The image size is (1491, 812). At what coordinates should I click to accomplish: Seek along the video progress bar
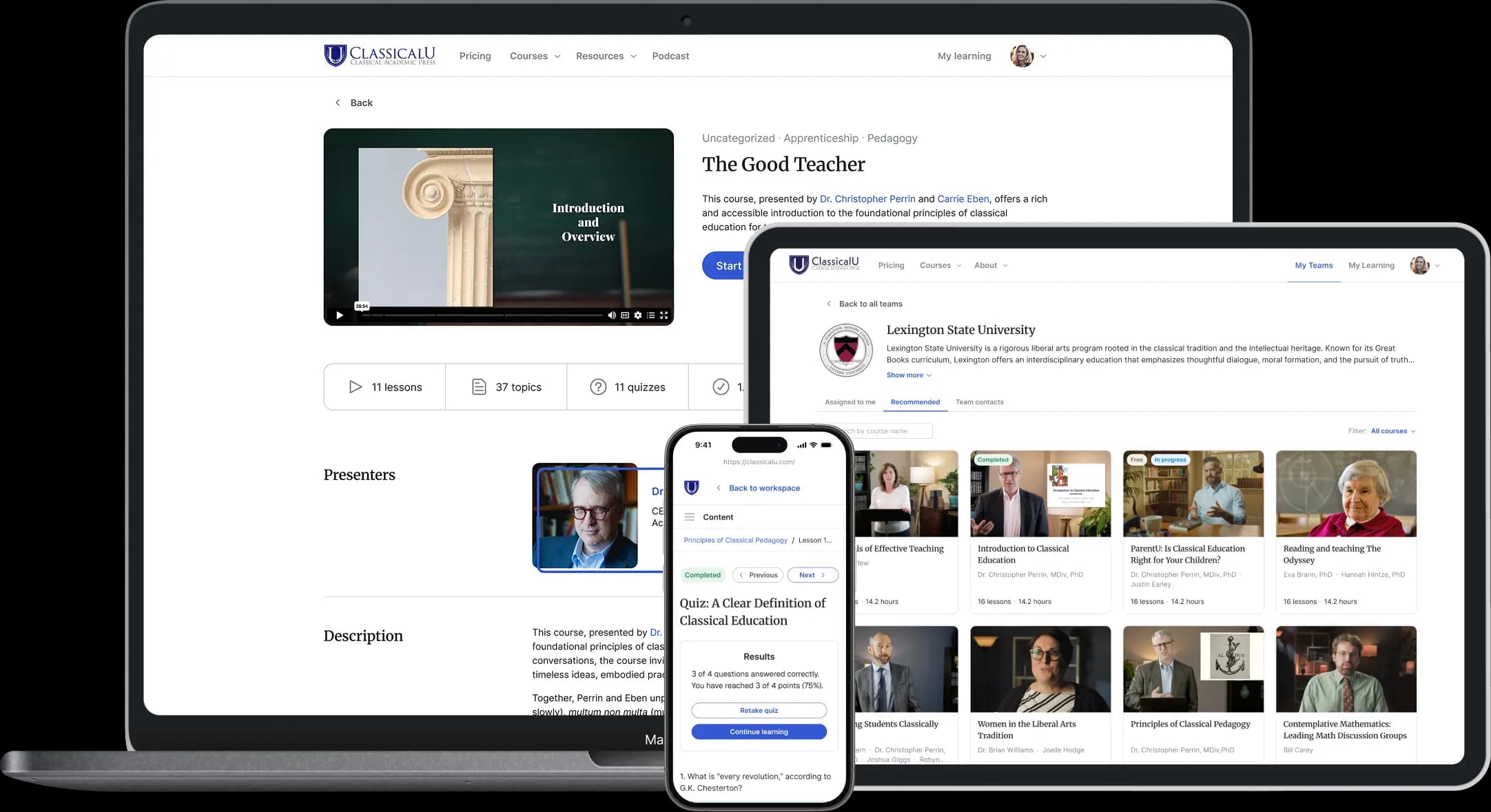[482, 315]
